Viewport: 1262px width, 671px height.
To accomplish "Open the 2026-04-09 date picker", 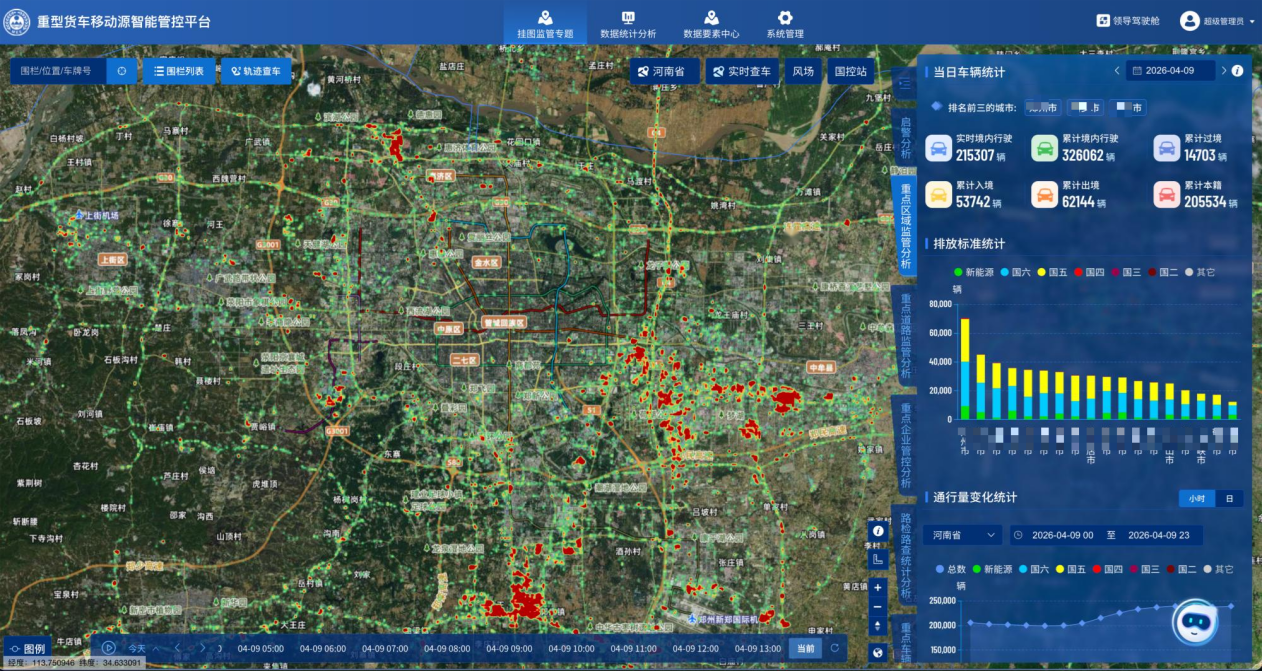I will [1170, 71].
